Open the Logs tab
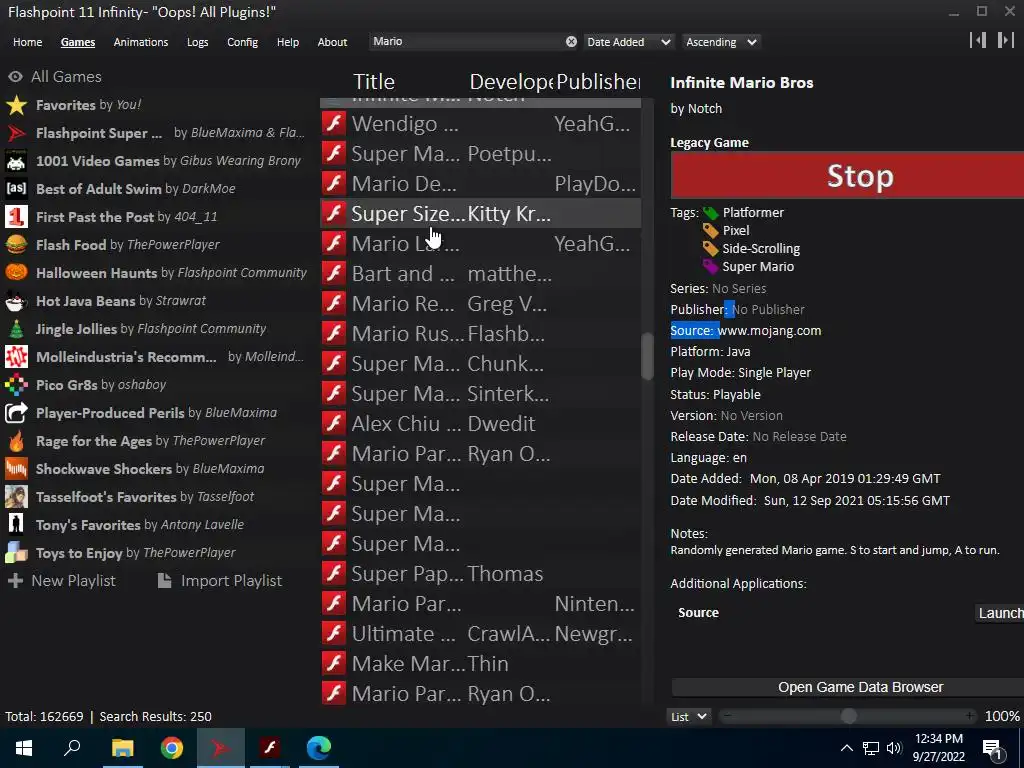Image resolution: width=1024 pixels, height=768 pixels. [x=197, y=42]
